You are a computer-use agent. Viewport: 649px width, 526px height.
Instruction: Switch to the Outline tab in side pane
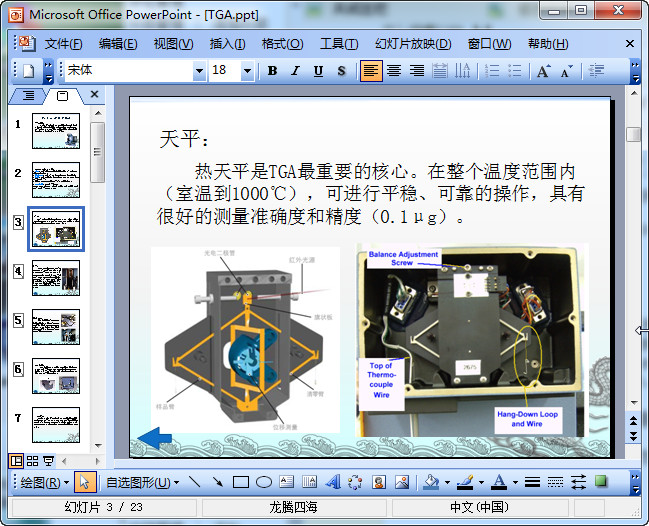(x=28, y=96)
